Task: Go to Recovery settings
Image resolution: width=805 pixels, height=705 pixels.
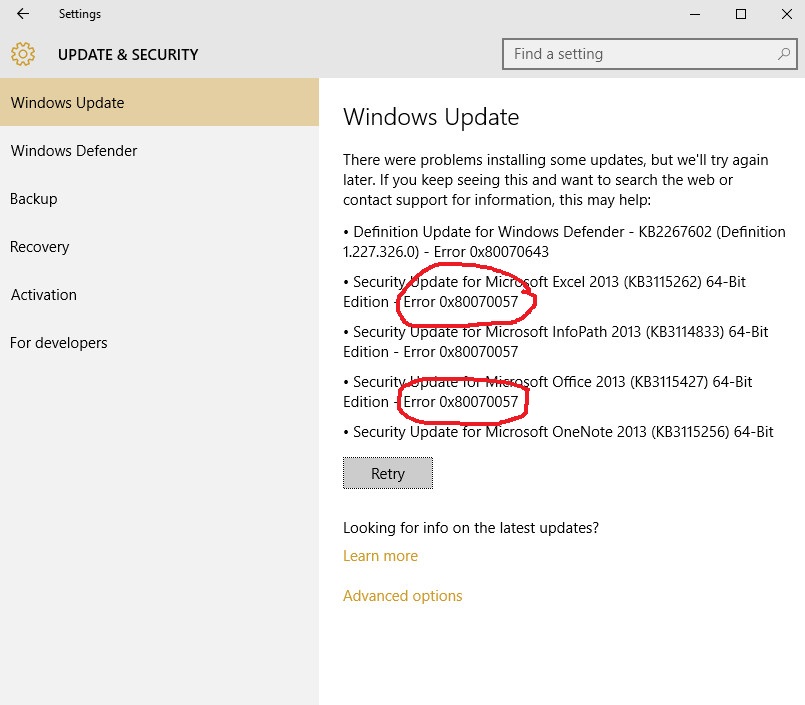Action: pyautogui.click(x=159, y=246)
